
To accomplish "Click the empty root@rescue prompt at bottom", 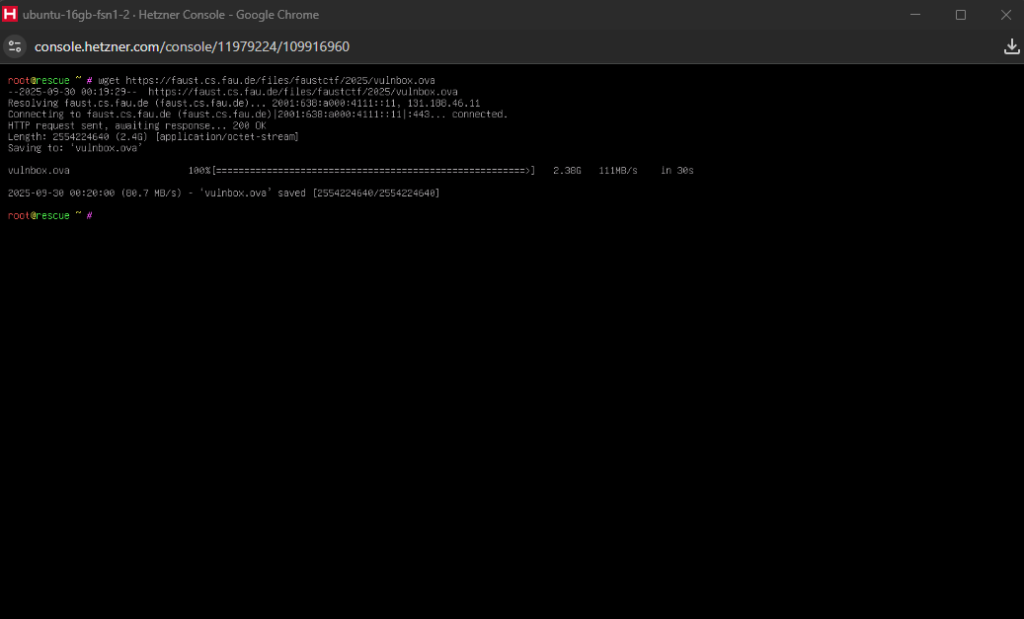I will 50,216.
